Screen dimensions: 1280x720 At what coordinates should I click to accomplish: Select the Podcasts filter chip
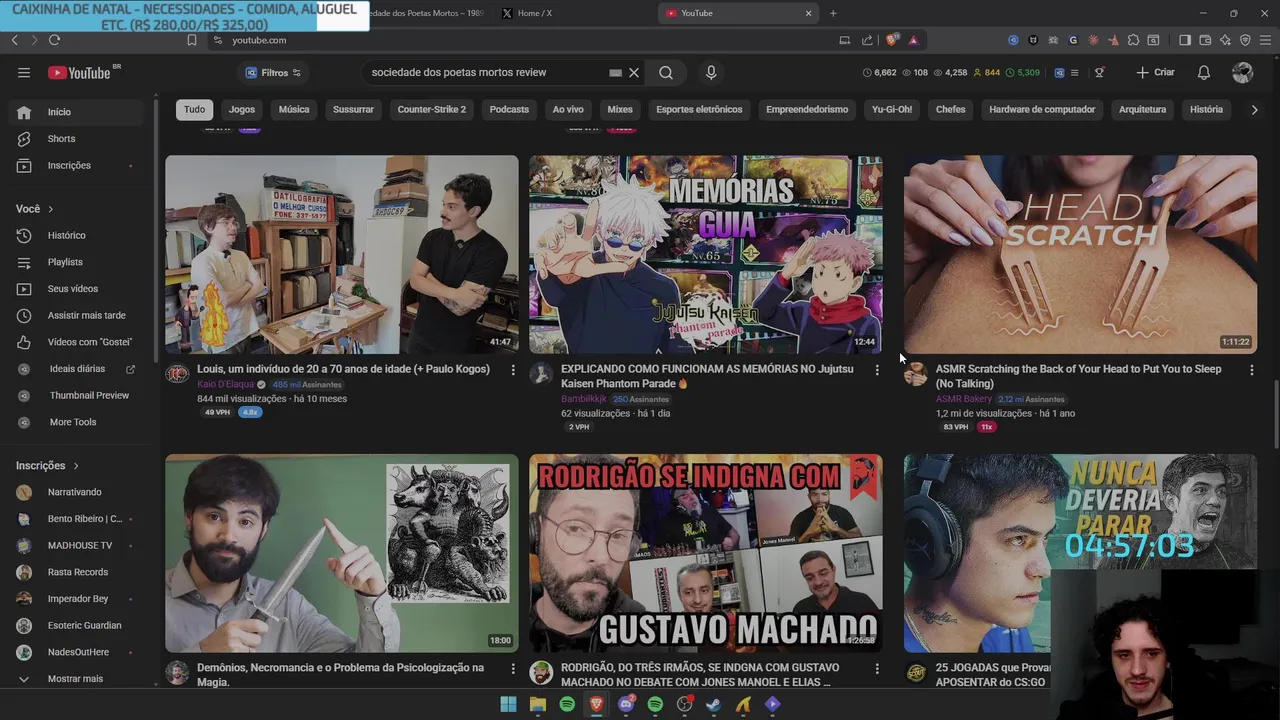point(509,109)
